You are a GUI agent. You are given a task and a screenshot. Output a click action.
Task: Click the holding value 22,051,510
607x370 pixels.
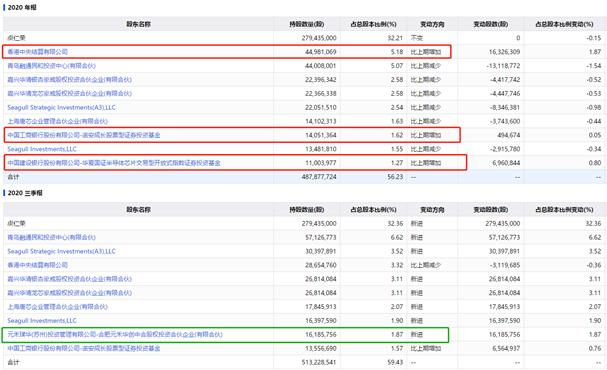point(321,107)
